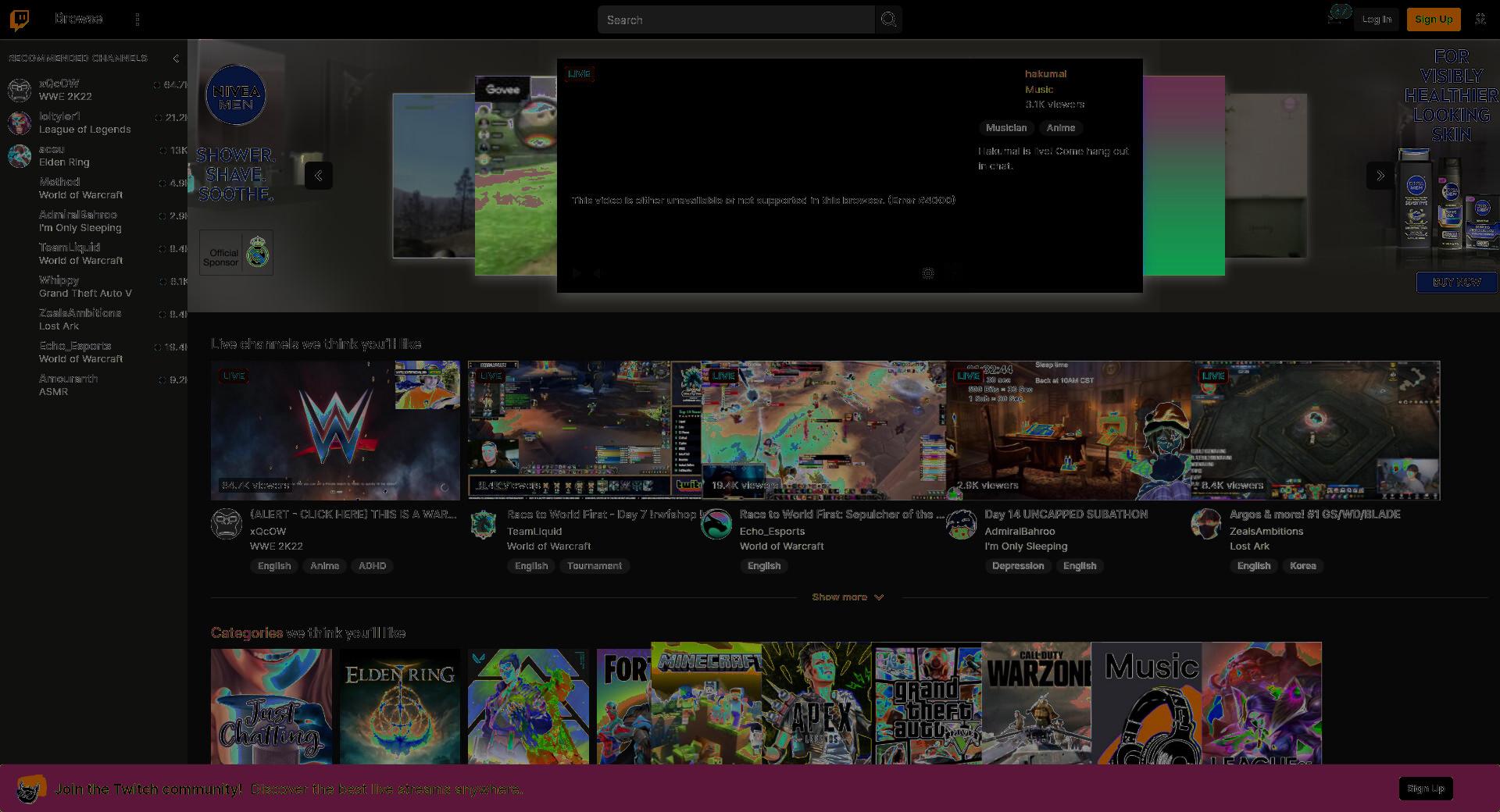1500x812 pixels.
Task: Open AdmiralBahroo subathon stream thumbnail
Action: tap(1069, 430)
